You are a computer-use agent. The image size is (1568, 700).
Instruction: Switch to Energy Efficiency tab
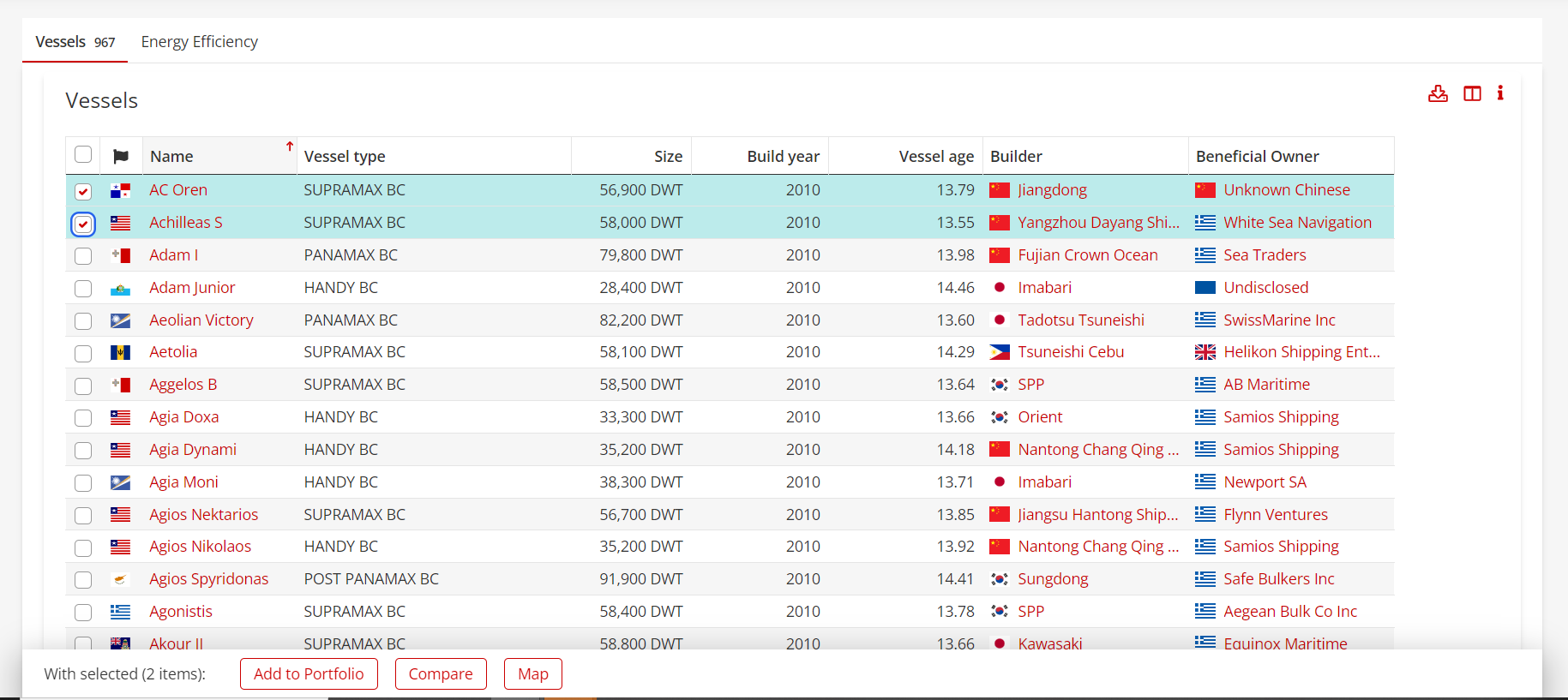click(x=199, y=42)
